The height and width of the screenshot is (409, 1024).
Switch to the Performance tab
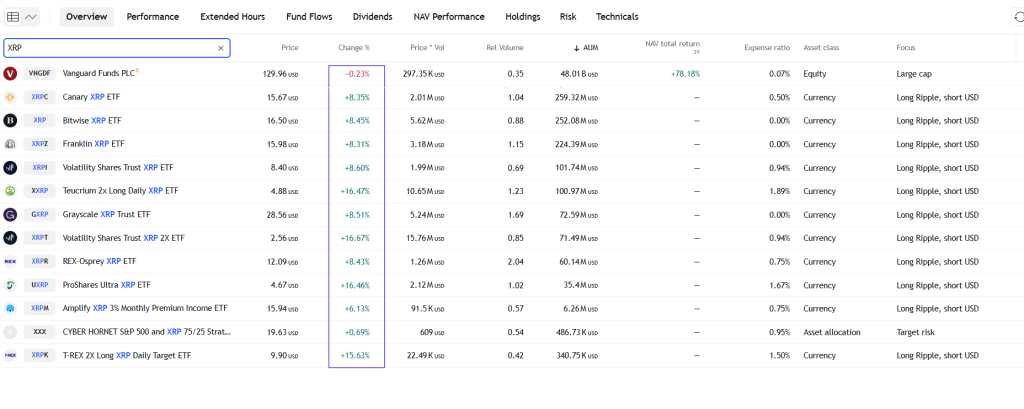tap(153, 17)
